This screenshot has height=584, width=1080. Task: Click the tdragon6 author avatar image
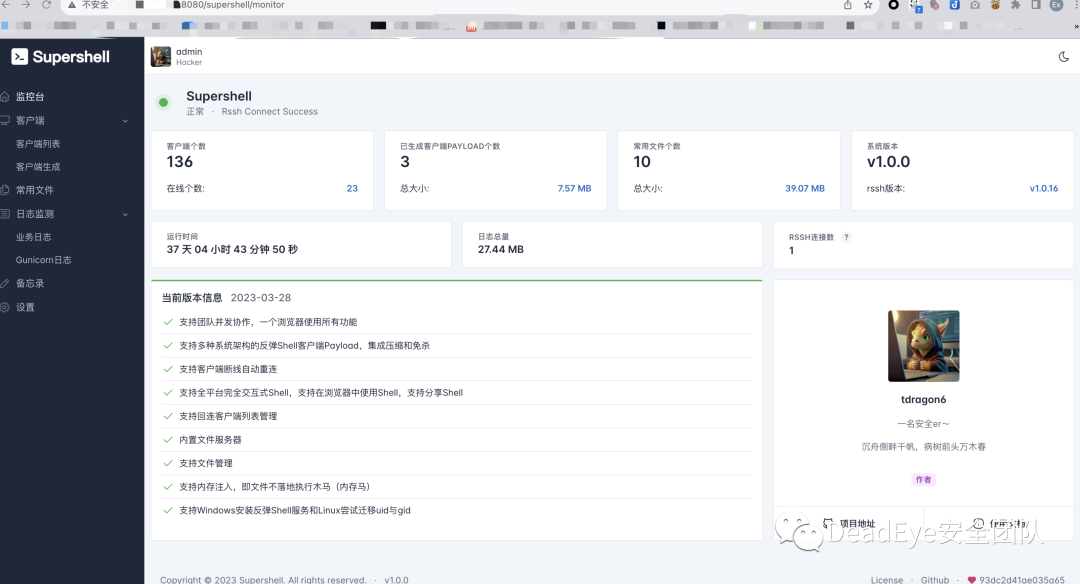tap(923, 346)
